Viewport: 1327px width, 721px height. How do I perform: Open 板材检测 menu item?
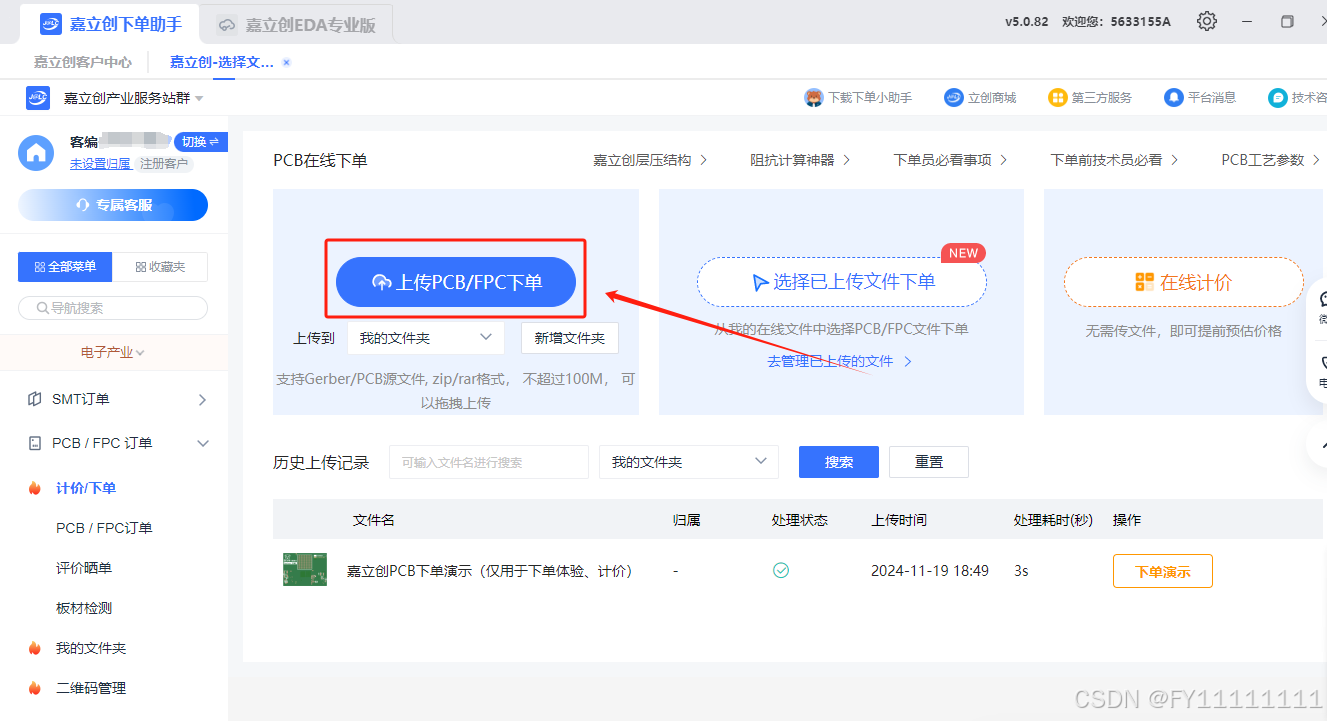click(x=84, y=608)
